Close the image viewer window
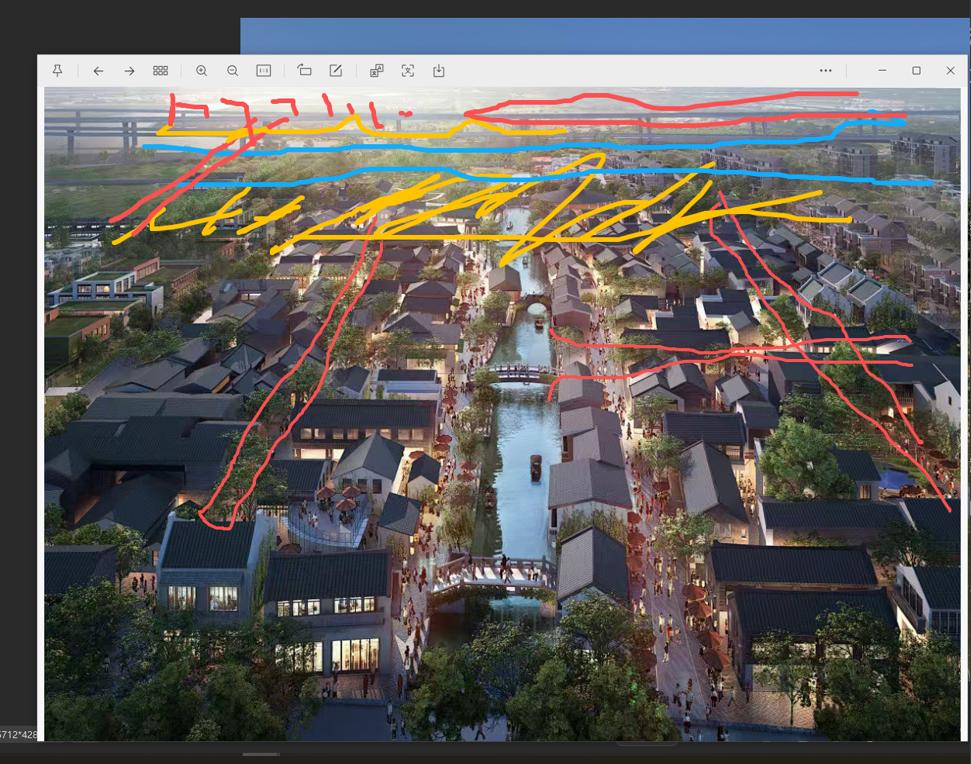Viewport: 971px width, 764px height. click(950, 71)
